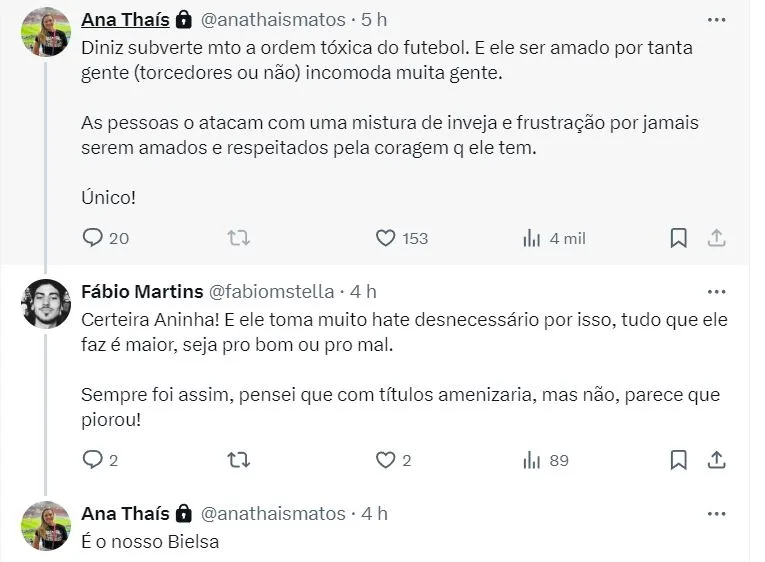Share Ana Thaís's first tweet
Screen dimensions: 765x562
(x=716, y=238)
